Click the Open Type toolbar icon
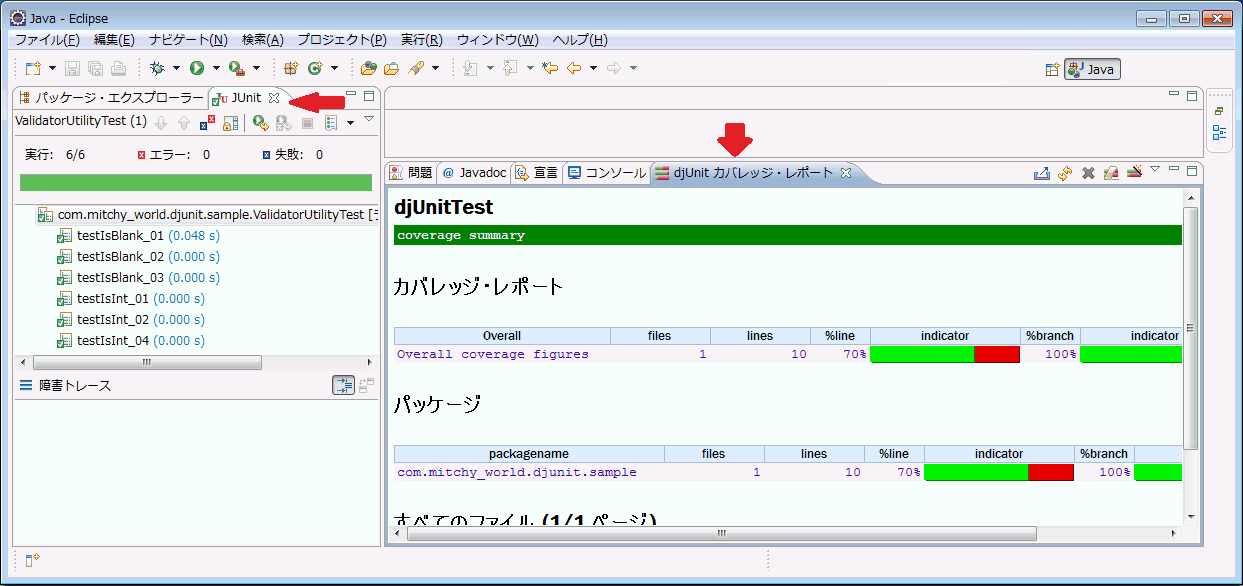Viewport: 1243px width, 586px height. pos(369,68)
